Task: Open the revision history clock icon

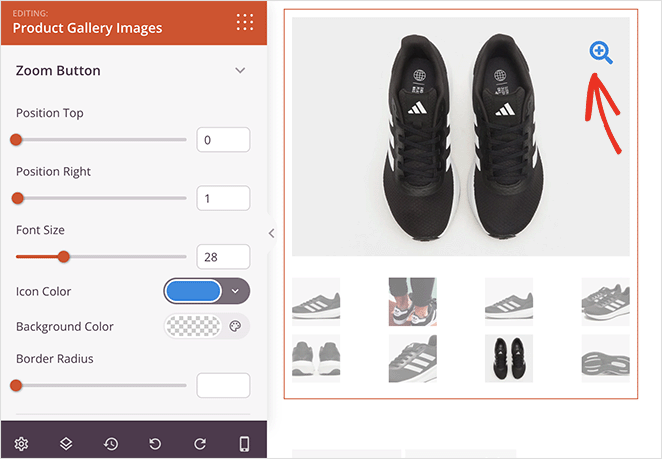Action: tap(111, 444)
